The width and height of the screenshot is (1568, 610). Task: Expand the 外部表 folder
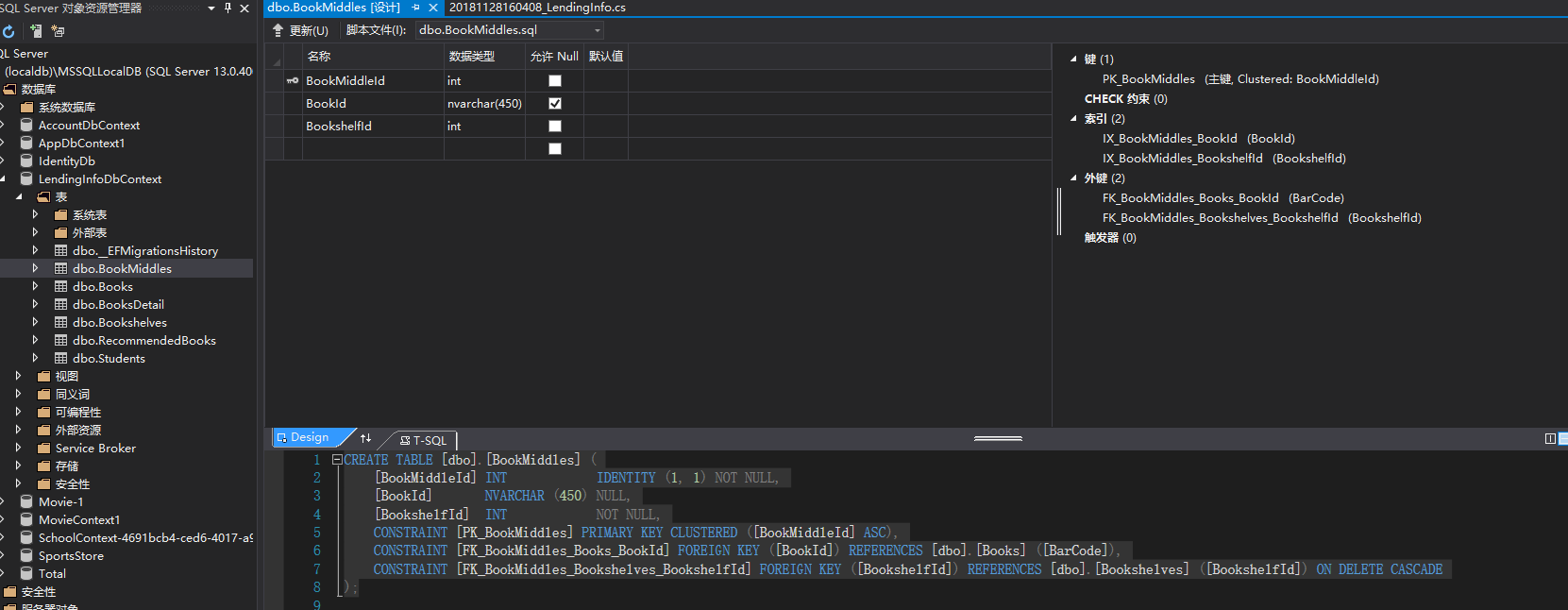click(36, 232)
